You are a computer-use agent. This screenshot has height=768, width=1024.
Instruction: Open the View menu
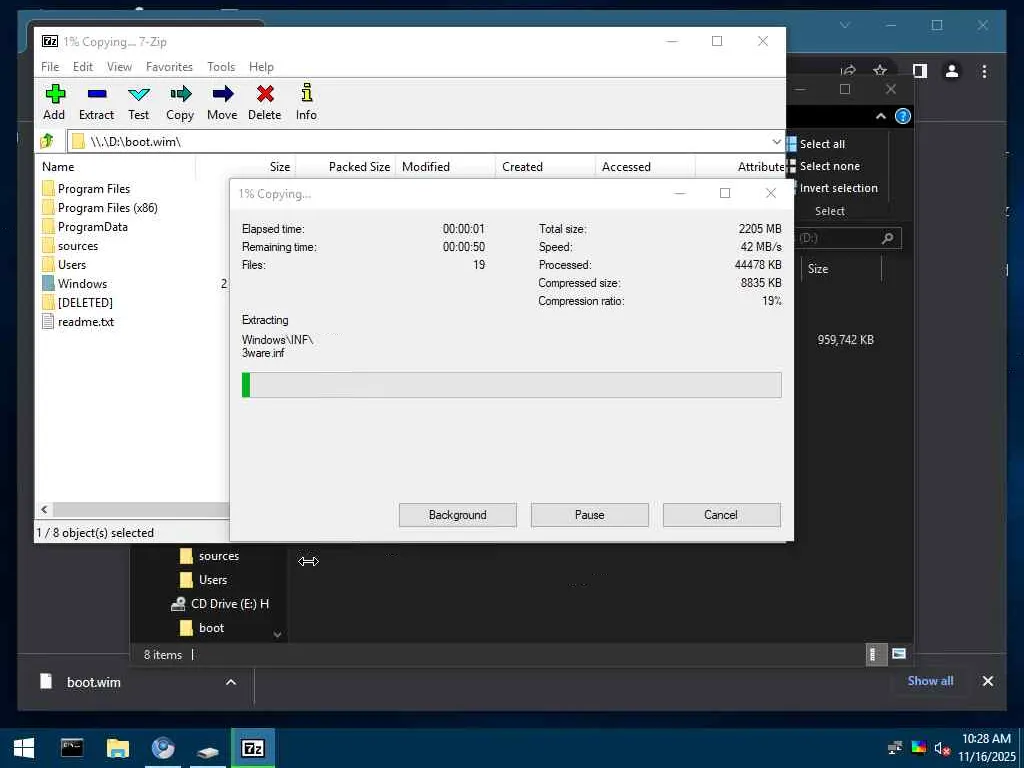point(120,67)
